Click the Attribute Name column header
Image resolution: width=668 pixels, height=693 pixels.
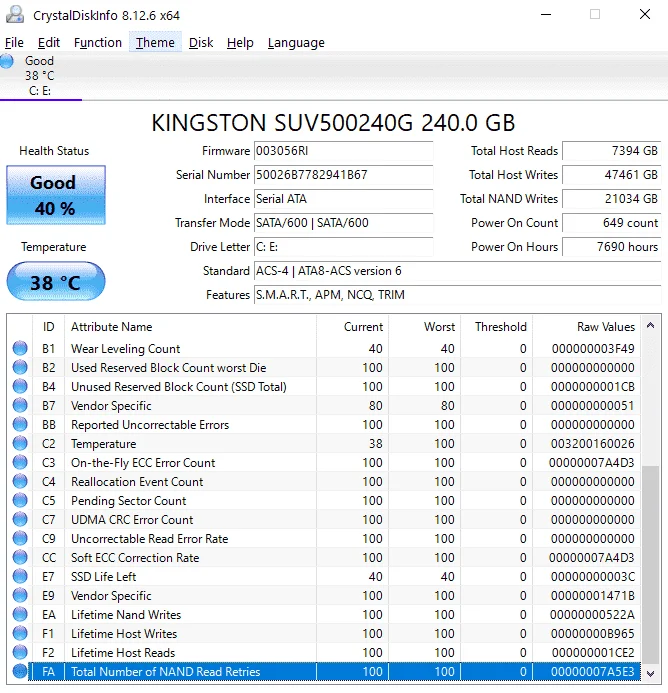point(191,327)
